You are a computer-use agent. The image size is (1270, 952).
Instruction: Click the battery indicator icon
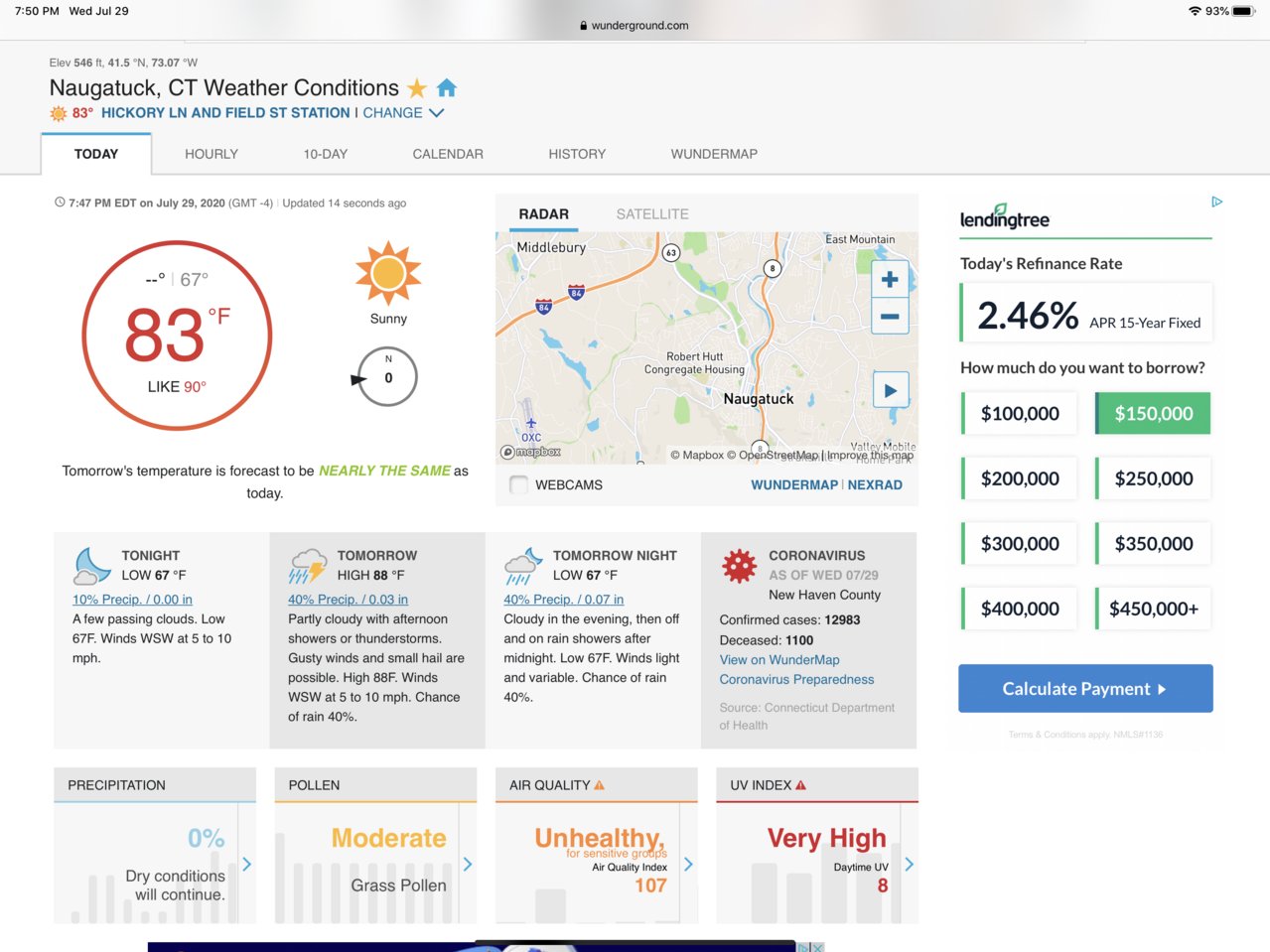[1243, 11]
